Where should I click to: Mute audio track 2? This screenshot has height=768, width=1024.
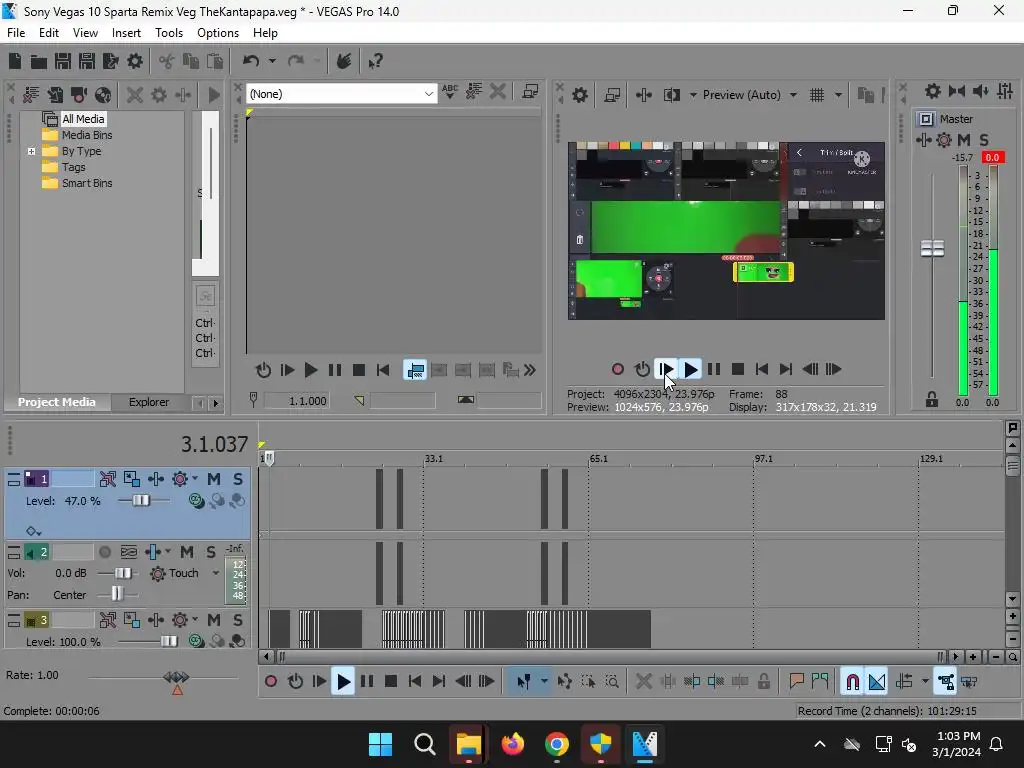(x=187, y=552)
